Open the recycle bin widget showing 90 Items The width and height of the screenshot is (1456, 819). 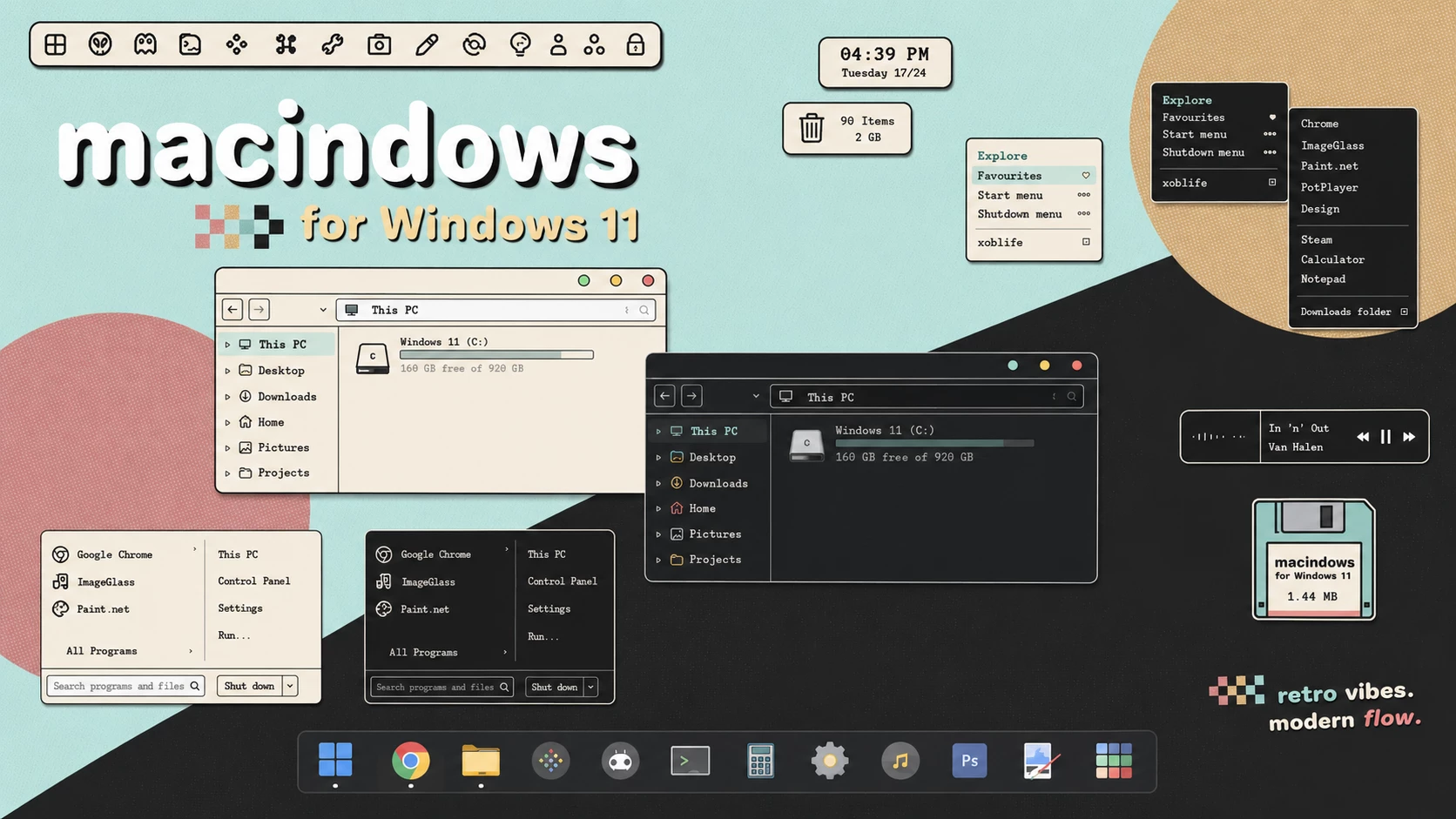coord(847,129)
